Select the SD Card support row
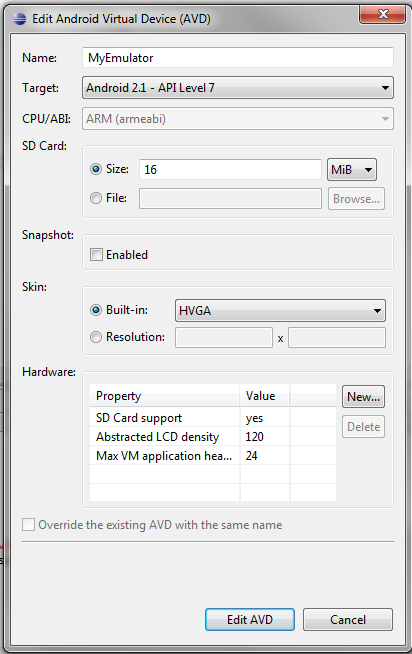 pyautogui.click(x=213, y=418)
